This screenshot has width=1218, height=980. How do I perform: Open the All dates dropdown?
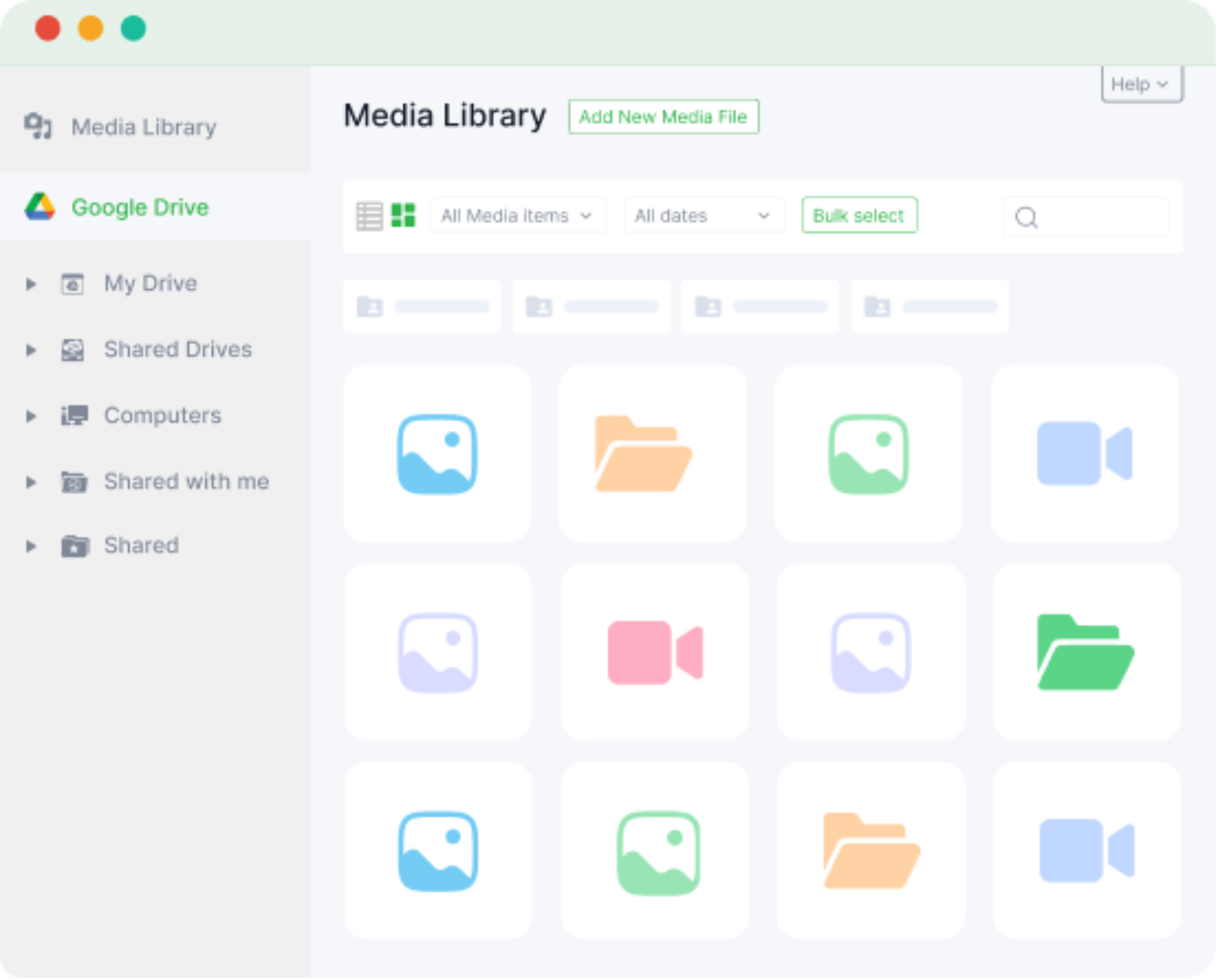point(702,216)
